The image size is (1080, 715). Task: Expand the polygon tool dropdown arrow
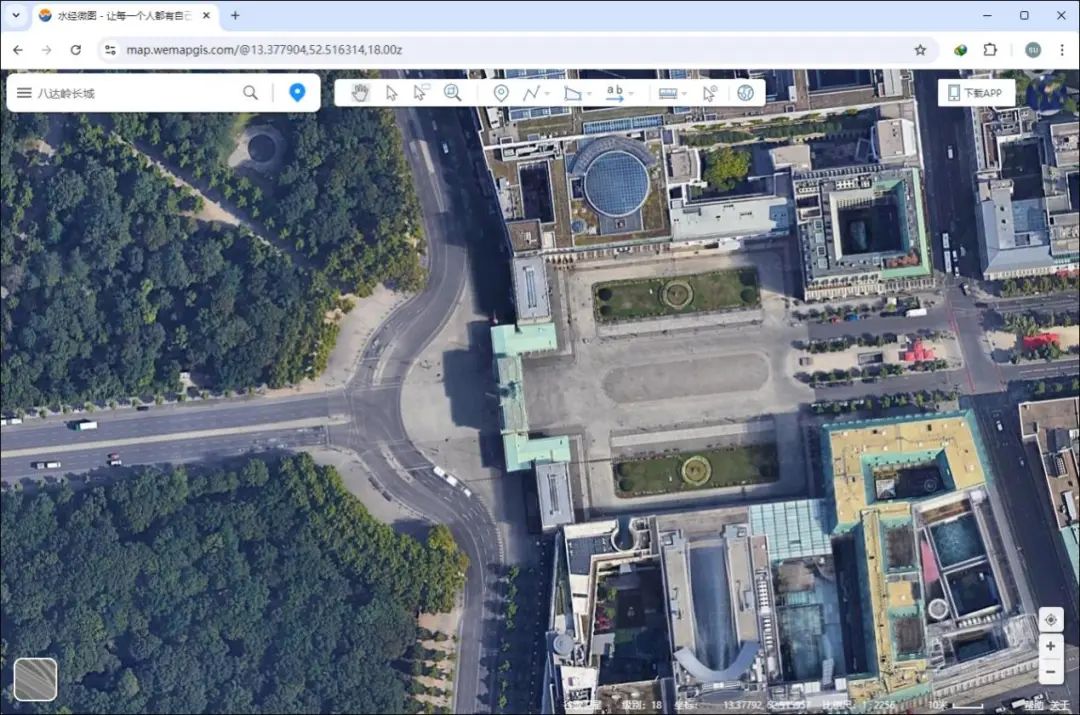point(590,94)
